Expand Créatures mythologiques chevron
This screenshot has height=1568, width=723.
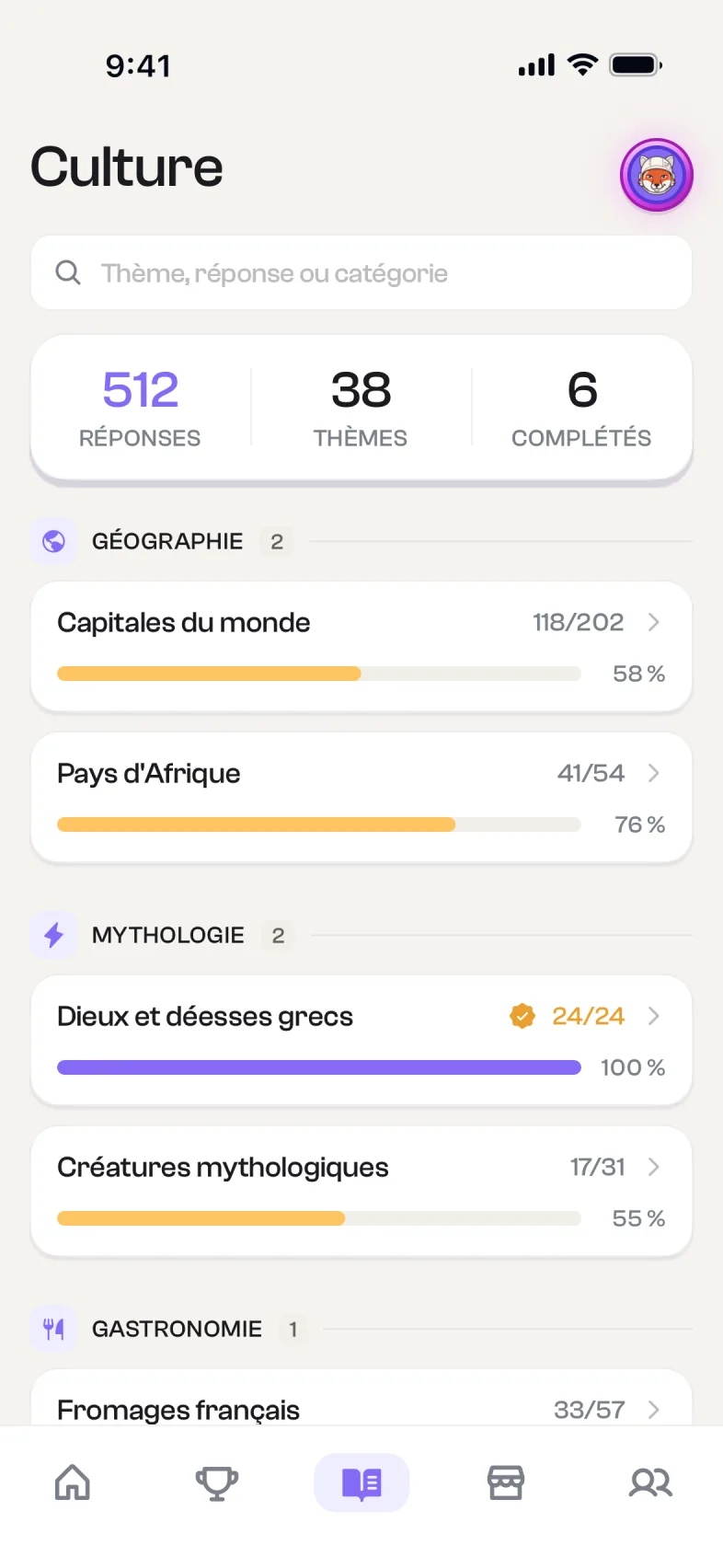(x=654, y=1167)
